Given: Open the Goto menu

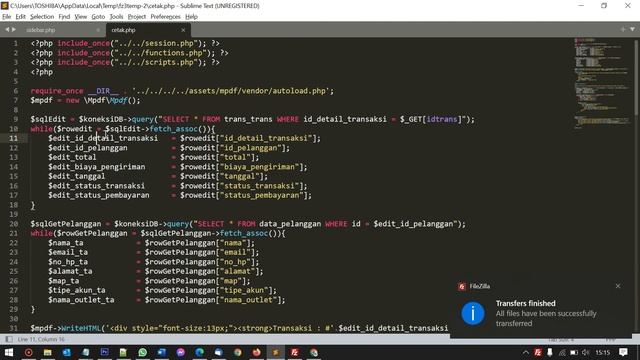Looking at the screenshot, I should pyautogui.click(x=98, y=17).
